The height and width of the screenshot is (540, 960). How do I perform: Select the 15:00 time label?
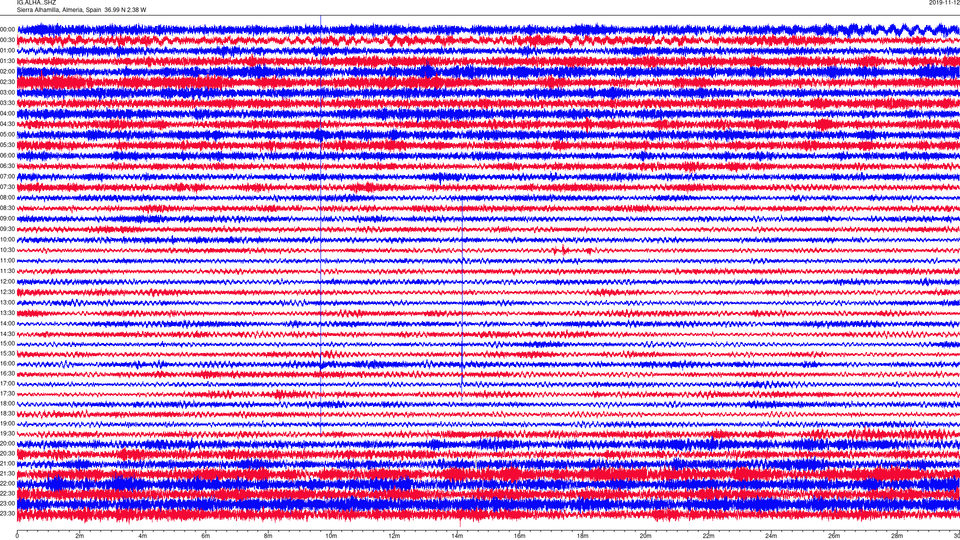[8, 343]
